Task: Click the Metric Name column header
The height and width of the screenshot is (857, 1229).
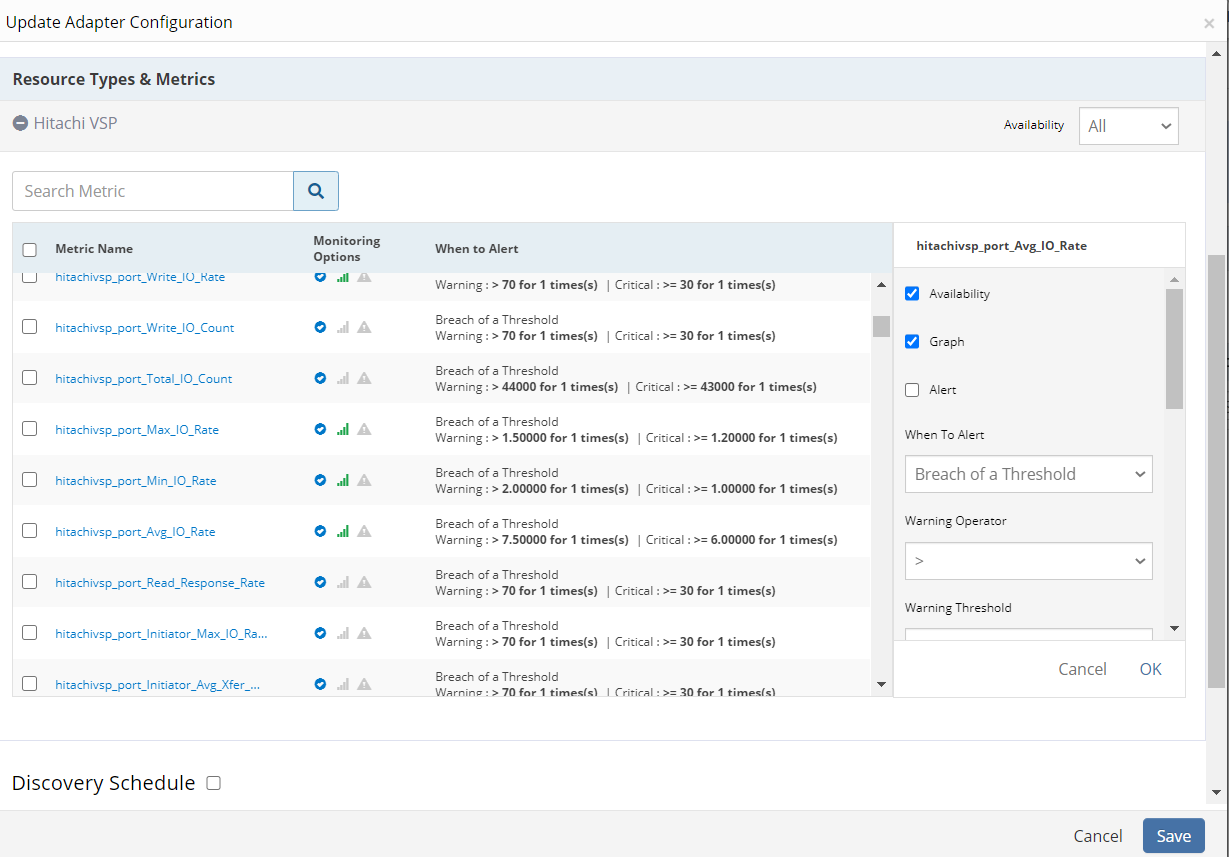Action: tap(94, 249)
